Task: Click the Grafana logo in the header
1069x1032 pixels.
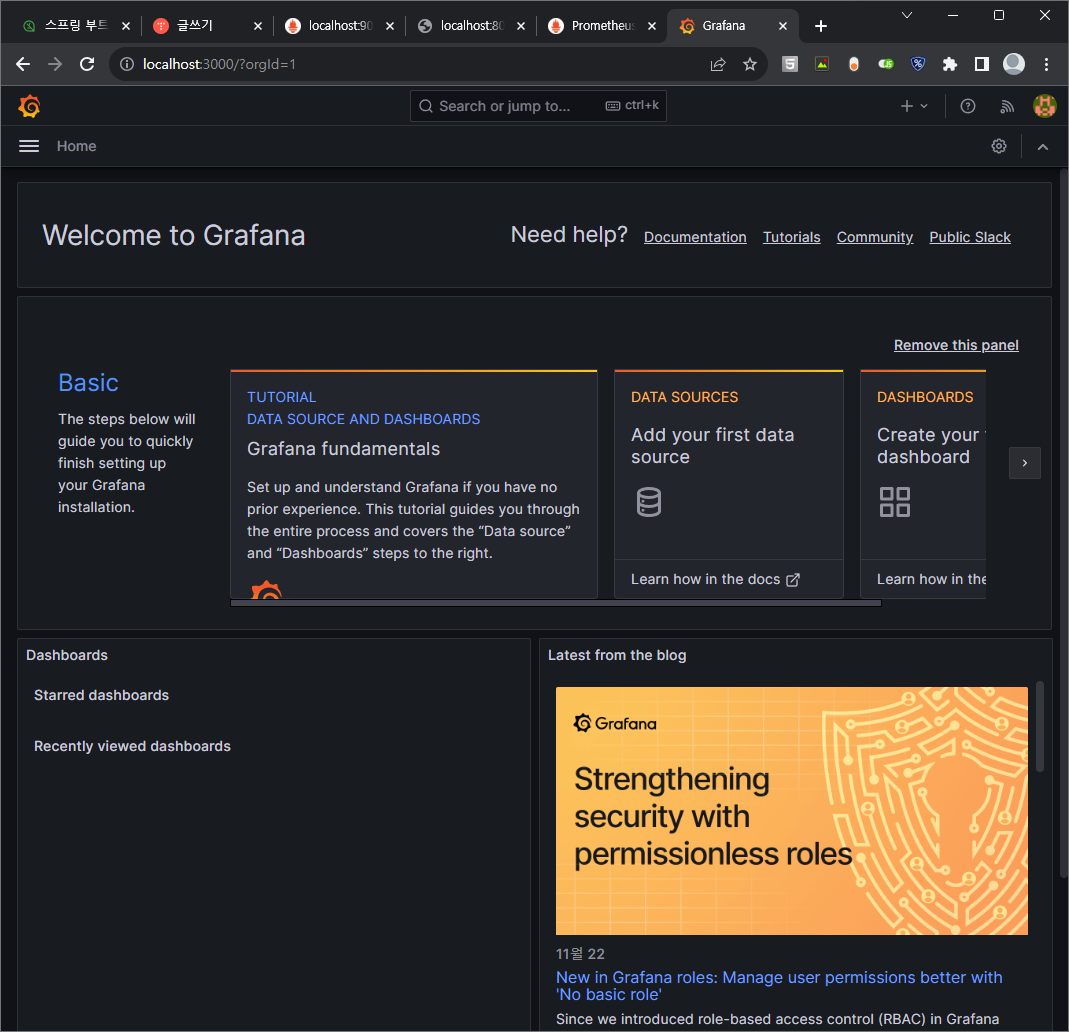Action: click(x=29, y=106)
